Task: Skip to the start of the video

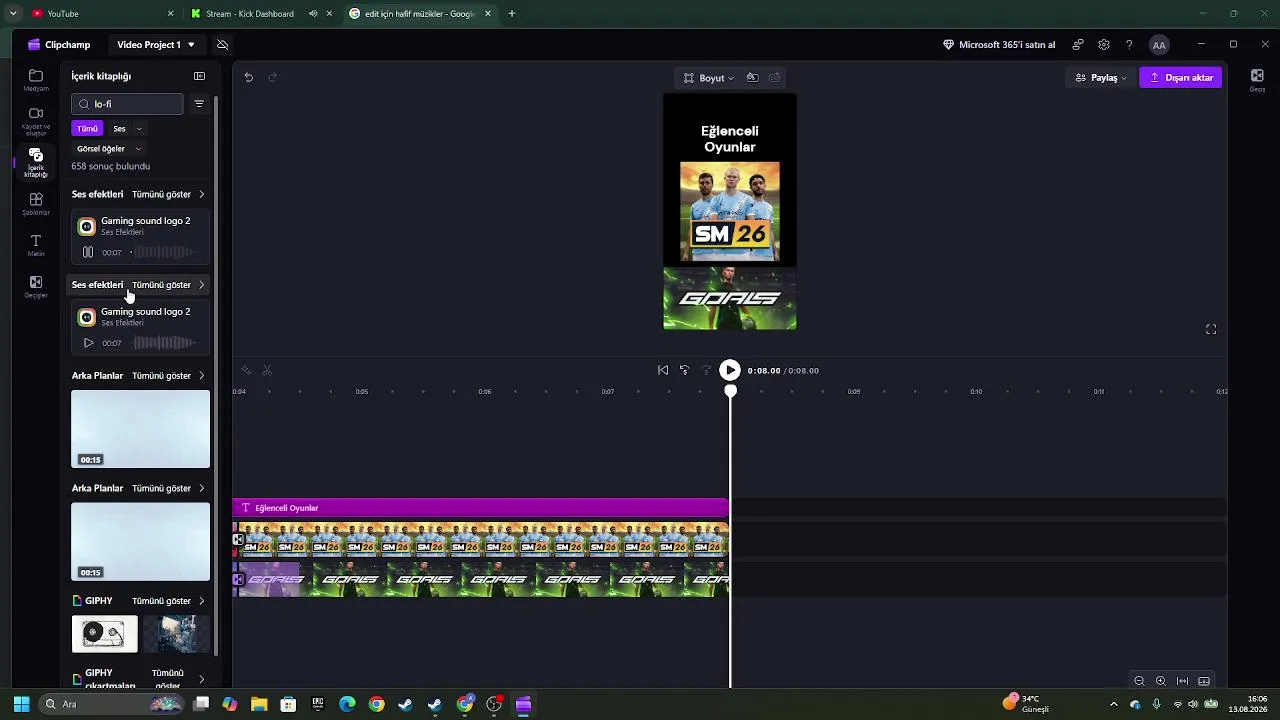Action: coord(663,370)
